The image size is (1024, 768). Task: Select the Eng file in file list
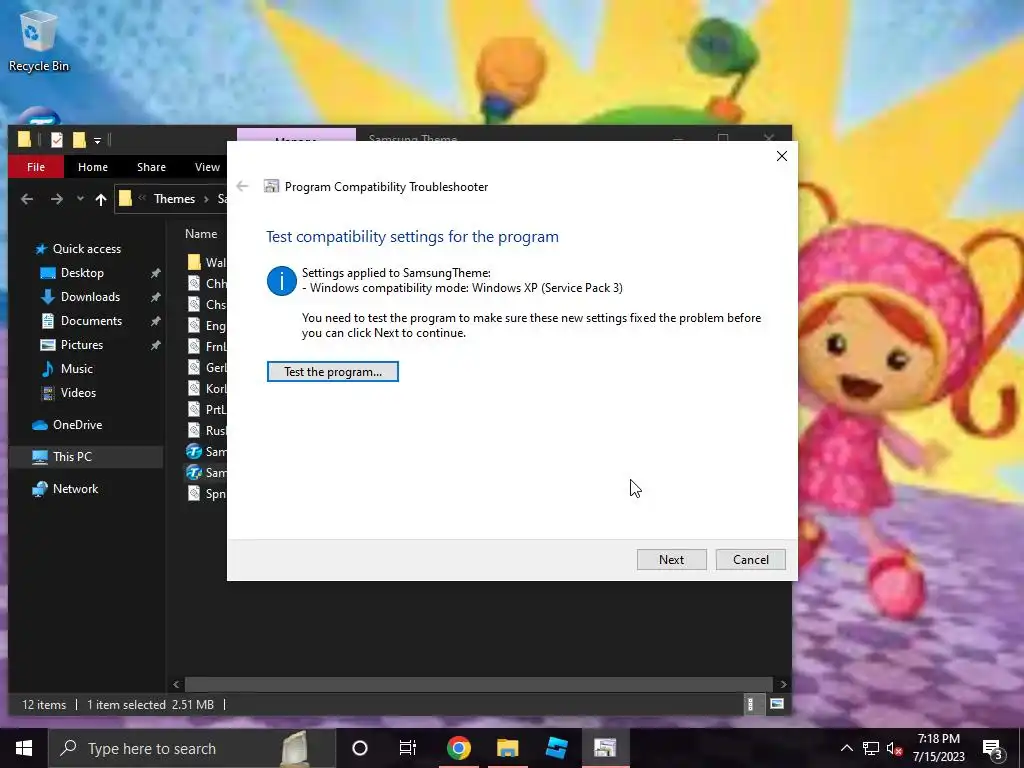tap(206, 325)
